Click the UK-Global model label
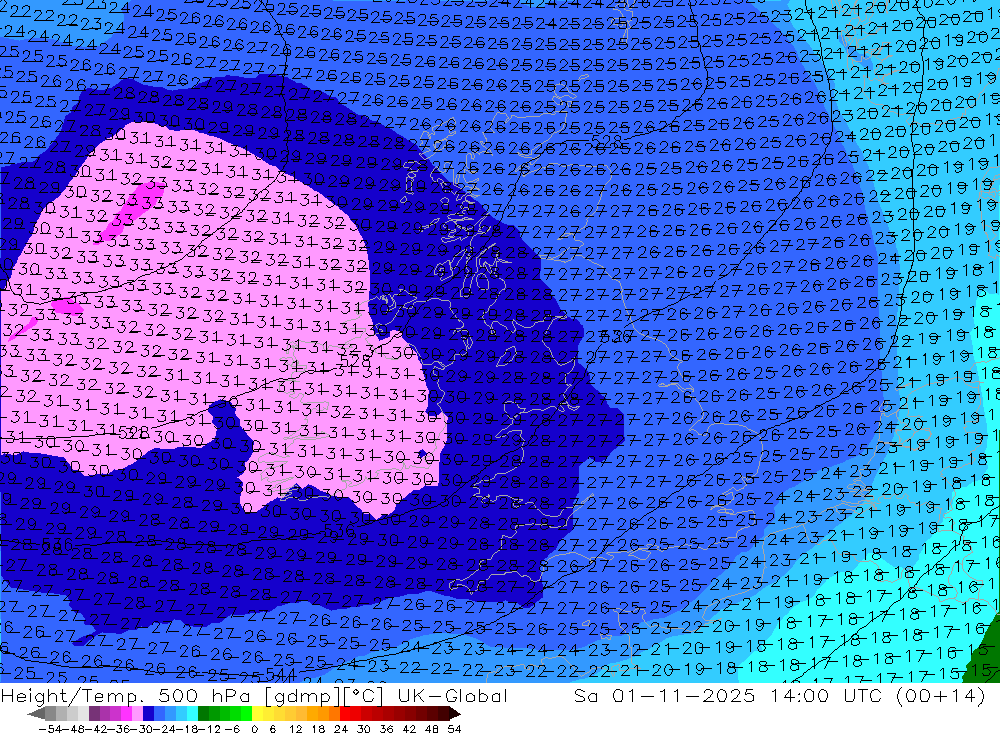The height and width of the screenshot is (733, 1000). [452, 696]
